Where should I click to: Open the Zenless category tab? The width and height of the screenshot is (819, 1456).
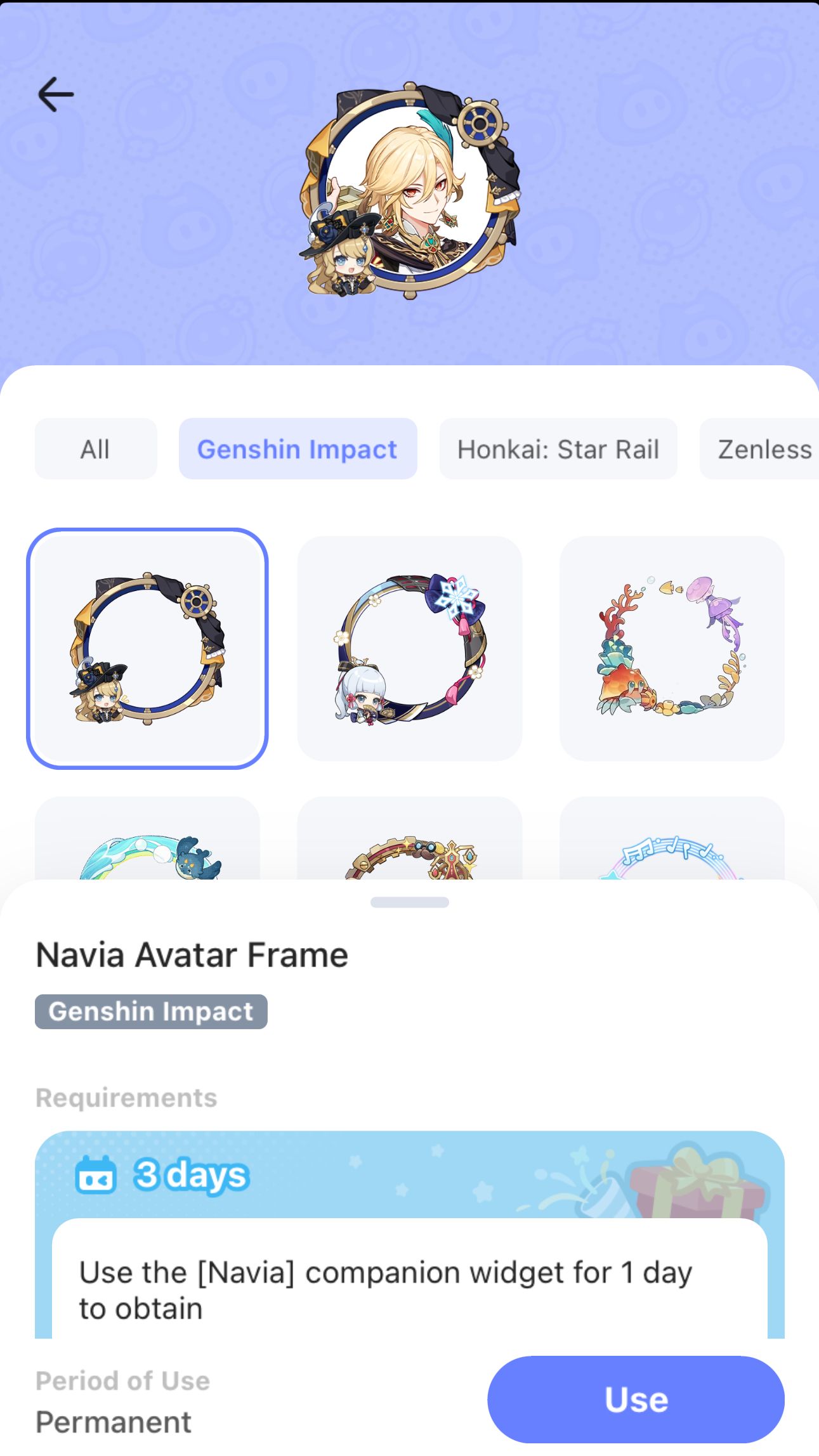(x=759, y=449)
